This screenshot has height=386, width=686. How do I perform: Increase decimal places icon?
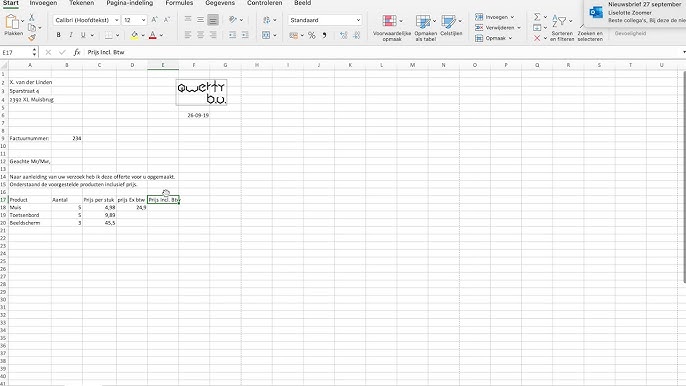tap(344, 35)
